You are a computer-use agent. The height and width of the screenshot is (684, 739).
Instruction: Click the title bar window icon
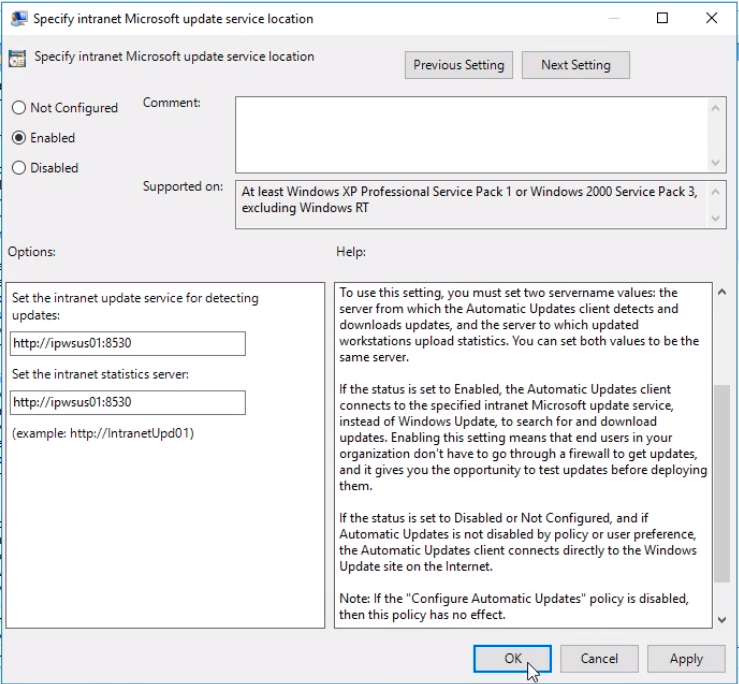coord(19,18)
